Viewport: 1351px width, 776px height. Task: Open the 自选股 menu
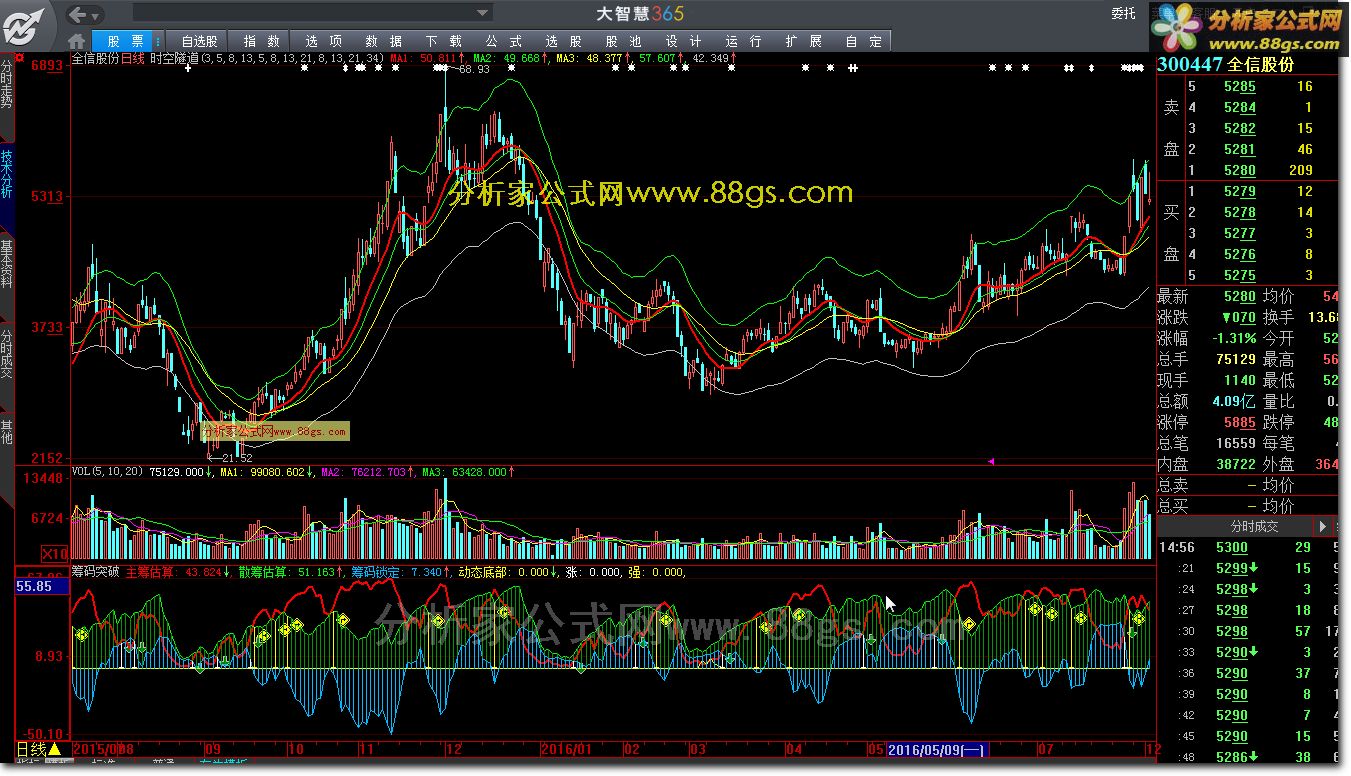click(x=199, y=41)
